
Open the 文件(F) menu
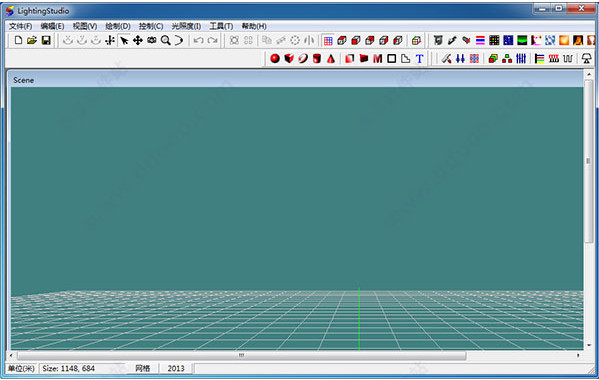(x=20, y=26)
